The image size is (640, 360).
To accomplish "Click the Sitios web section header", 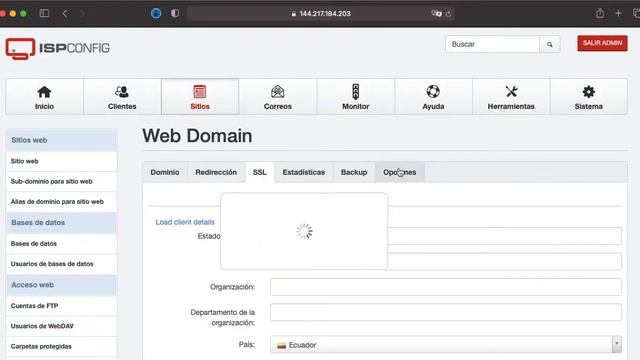I will coord(61,140).
